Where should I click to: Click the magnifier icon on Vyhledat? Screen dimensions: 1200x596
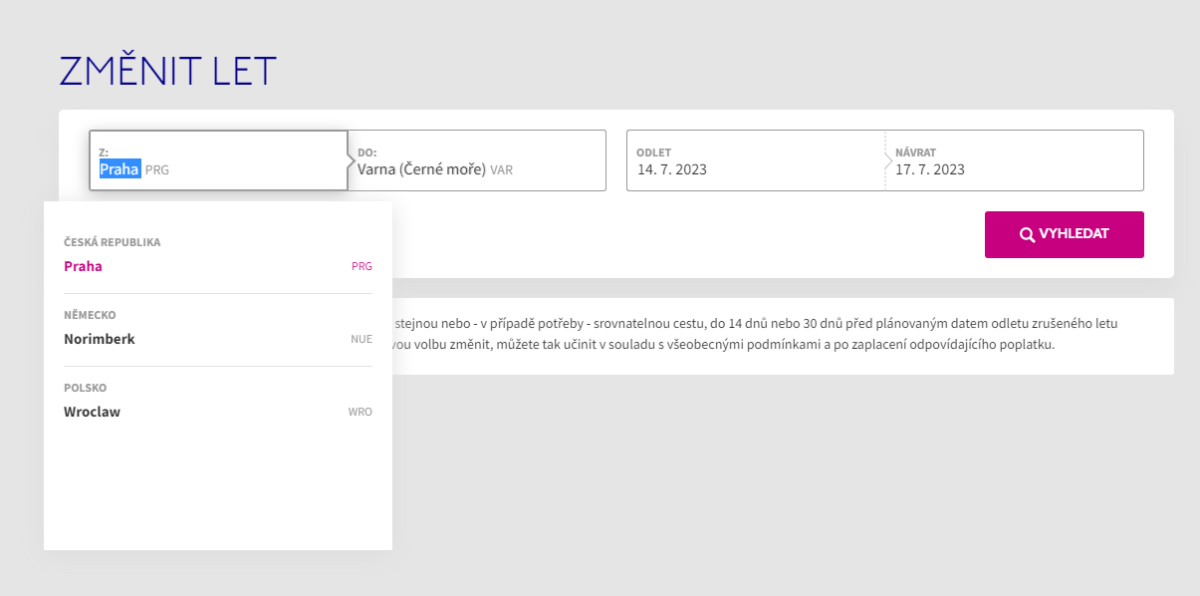(1026, 235)
